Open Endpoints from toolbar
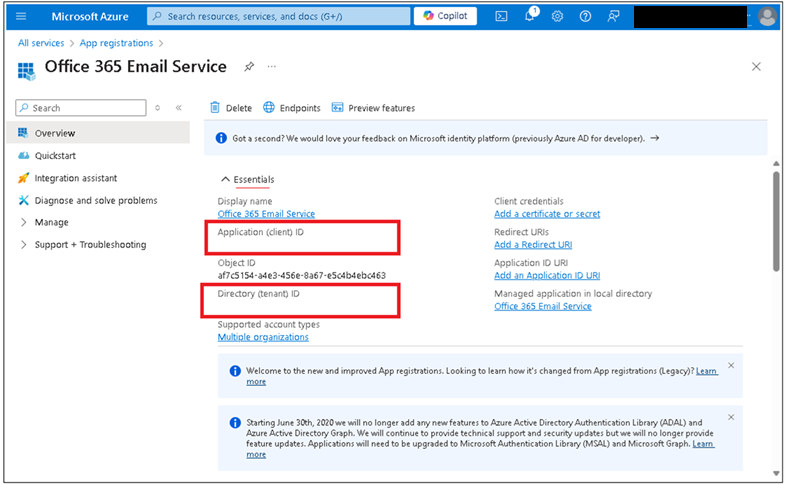This screenshot has height=485, width=785. [x=292, y=108]
